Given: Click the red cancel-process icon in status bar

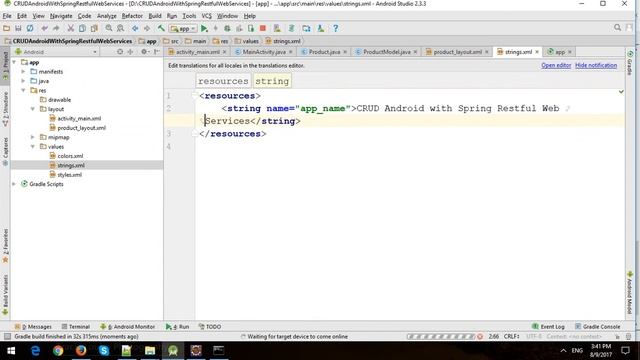Looking at the screenshot, I should coord(480,336).
